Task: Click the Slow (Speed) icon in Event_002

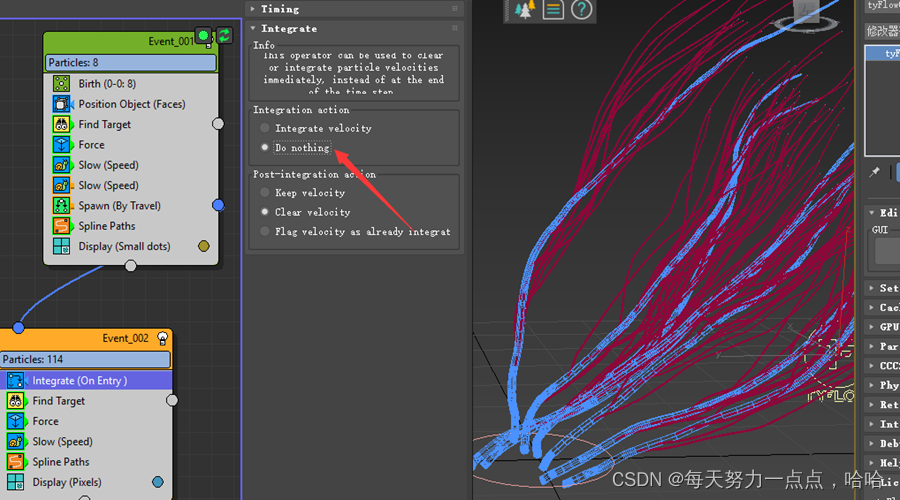Action: click(15, 441)
